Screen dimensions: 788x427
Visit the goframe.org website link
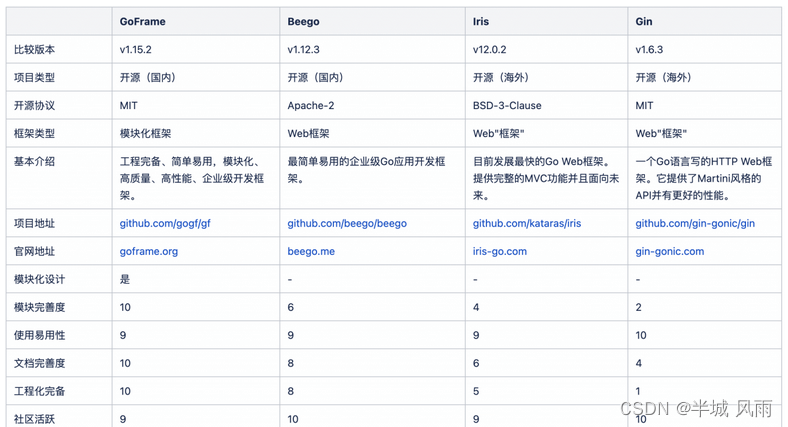tap(149, 251)
